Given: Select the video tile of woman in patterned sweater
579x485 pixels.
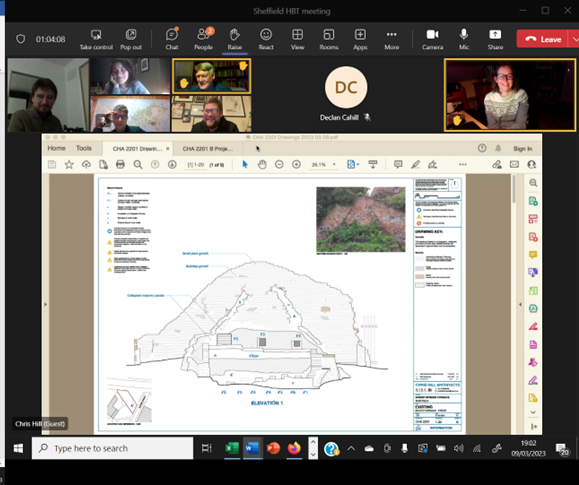Looking at the screenshot, I should point(510,95).
